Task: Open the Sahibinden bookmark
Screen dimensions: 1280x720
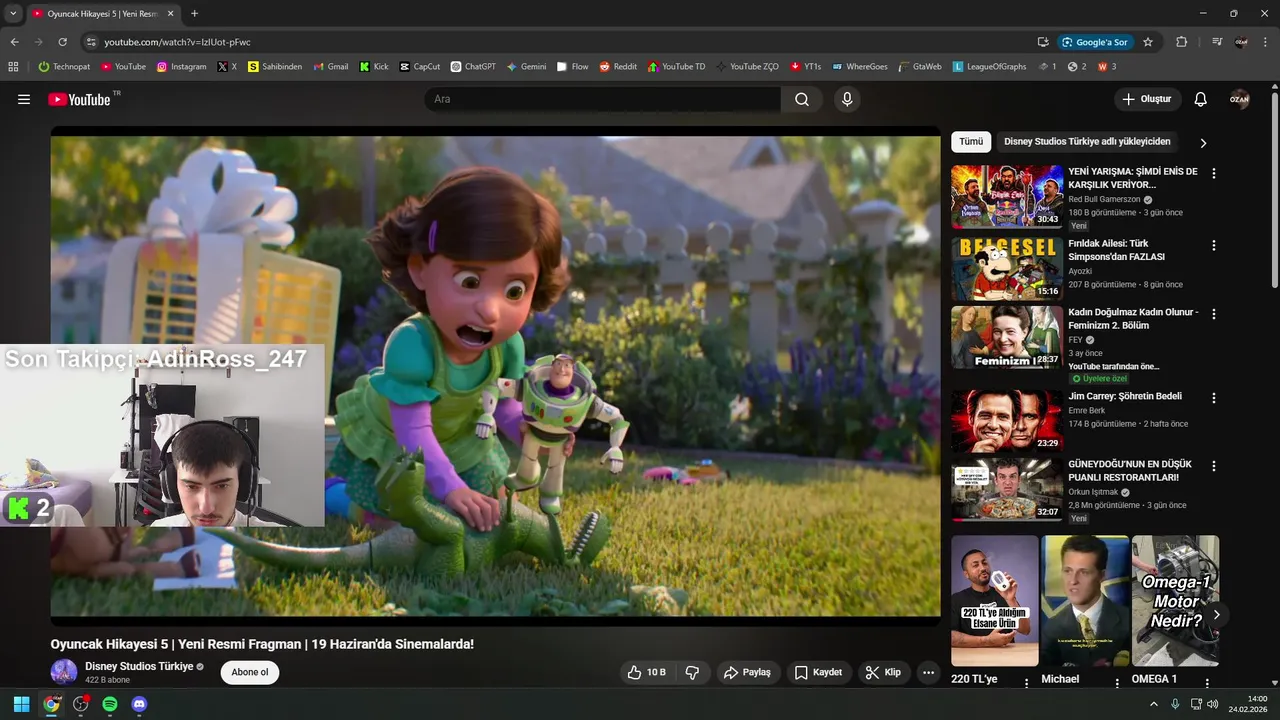Action: click(275, 67)
